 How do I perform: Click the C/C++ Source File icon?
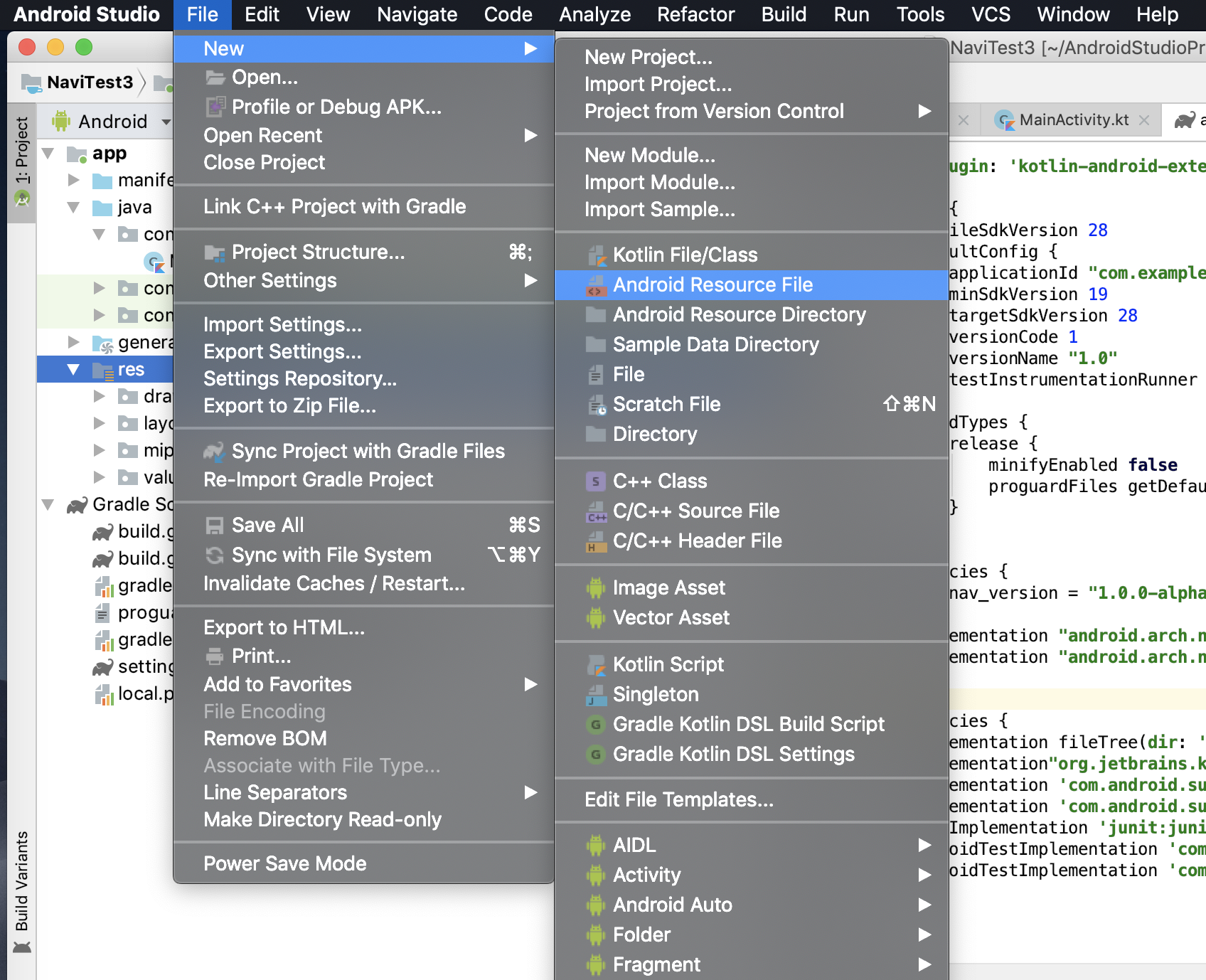[x=596, y=511]
